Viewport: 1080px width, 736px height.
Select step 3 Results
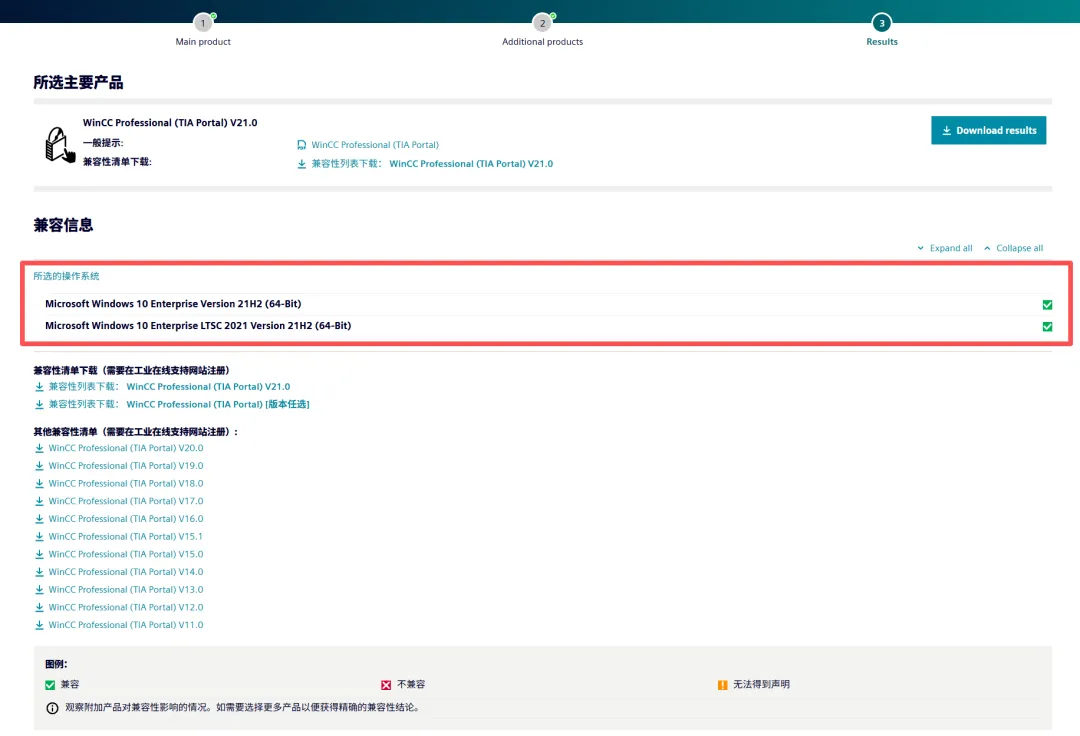(x=882, y=23)
